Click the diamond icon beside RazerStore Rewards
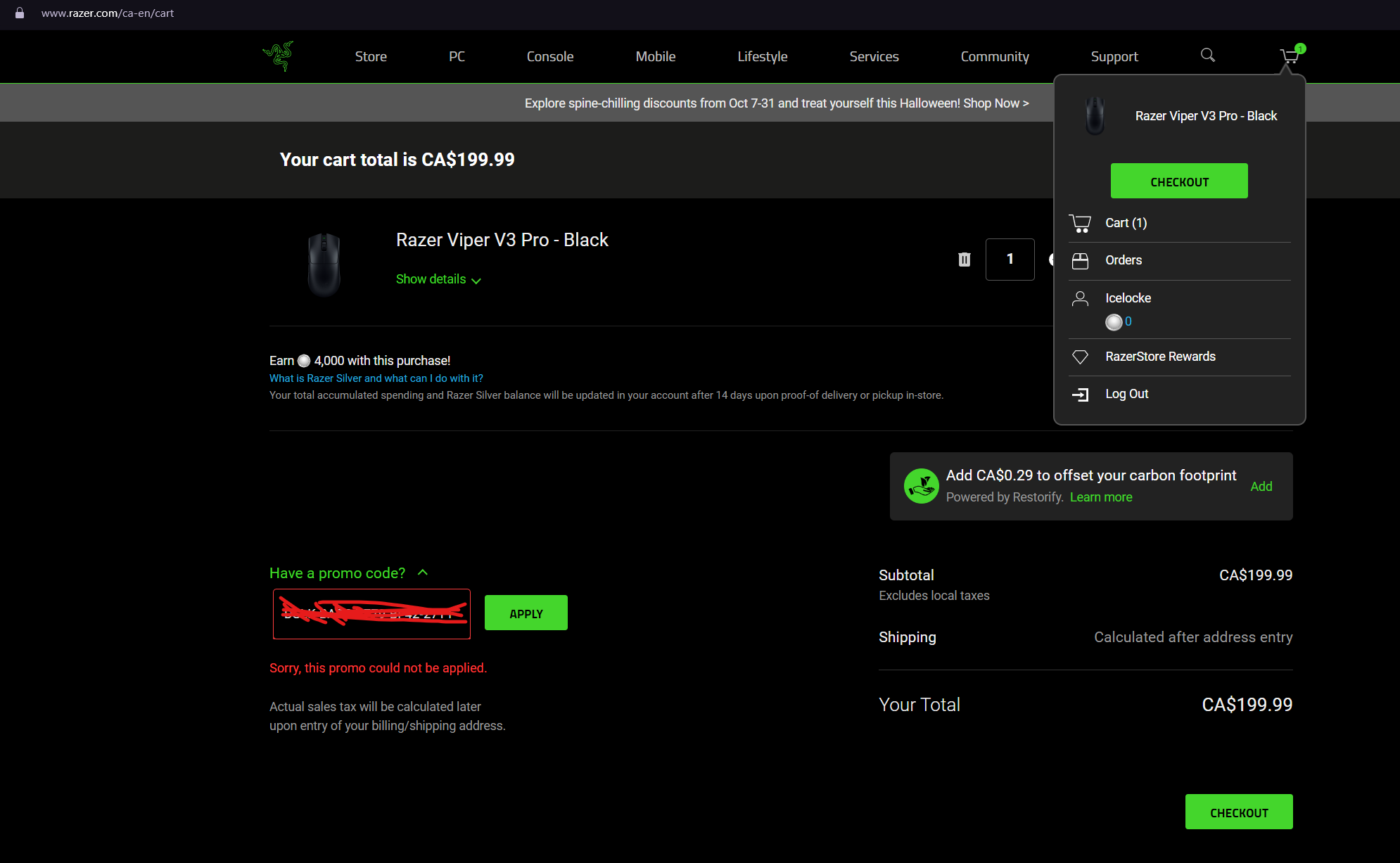The width and height of the screenshot is (1400, 863). pos(1080,357)
